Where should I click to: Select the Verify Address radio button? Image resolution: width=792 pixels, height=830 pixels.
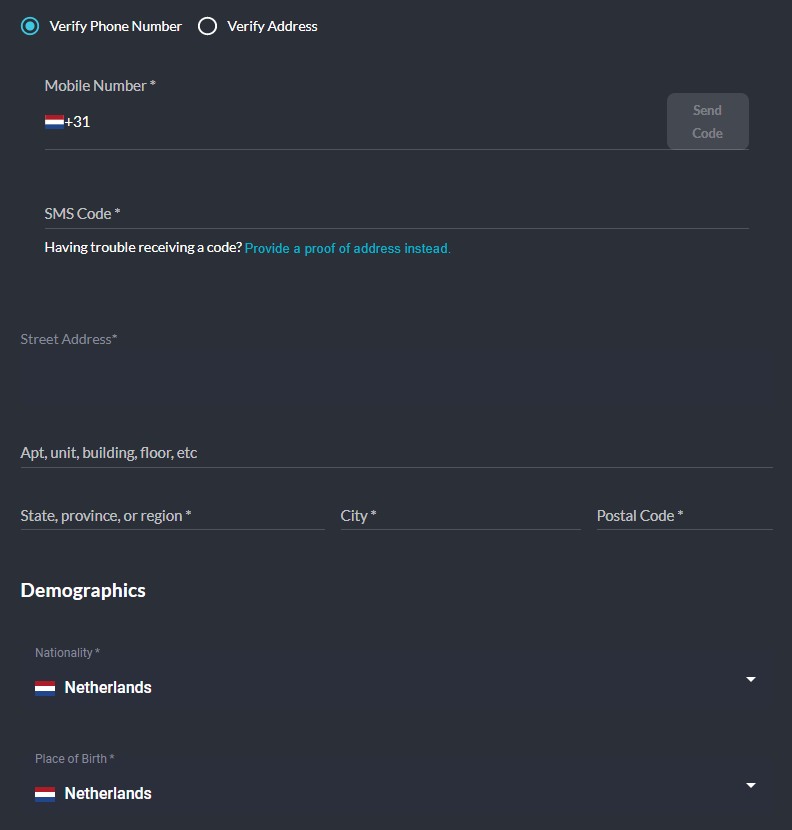tap(207, 26)
